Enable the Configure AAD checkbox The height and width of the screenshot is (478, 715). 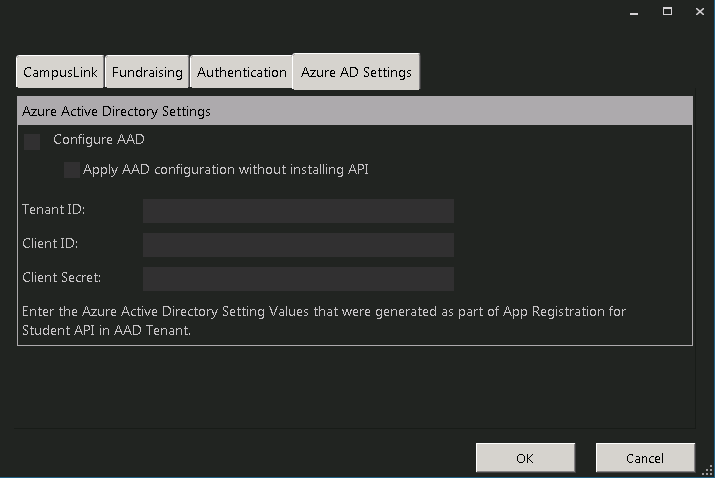tap(32, 141)
